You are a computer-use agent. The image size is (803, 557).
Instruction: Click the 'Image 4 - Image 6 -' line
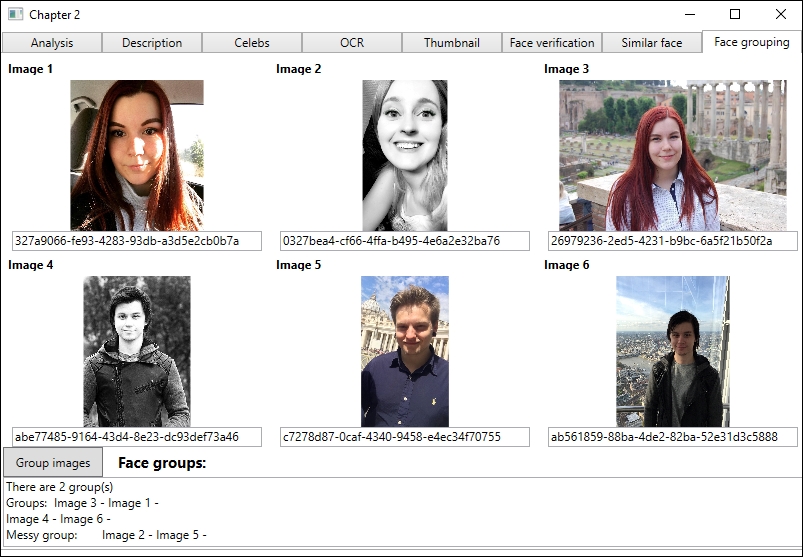(58, 519)
